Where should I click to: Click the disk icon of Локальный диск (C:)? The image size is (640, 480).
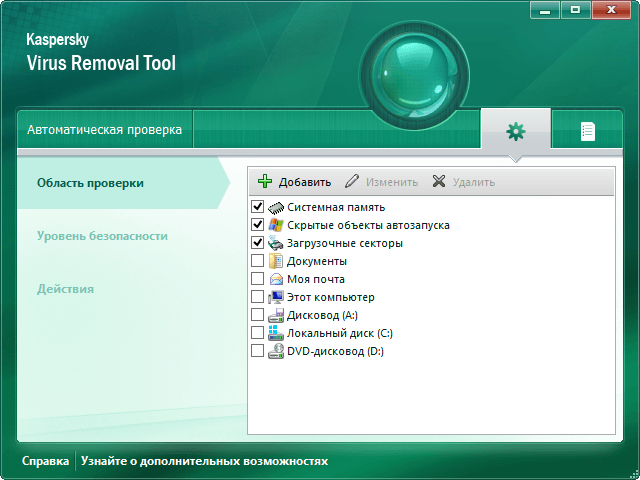coord(276,333)
